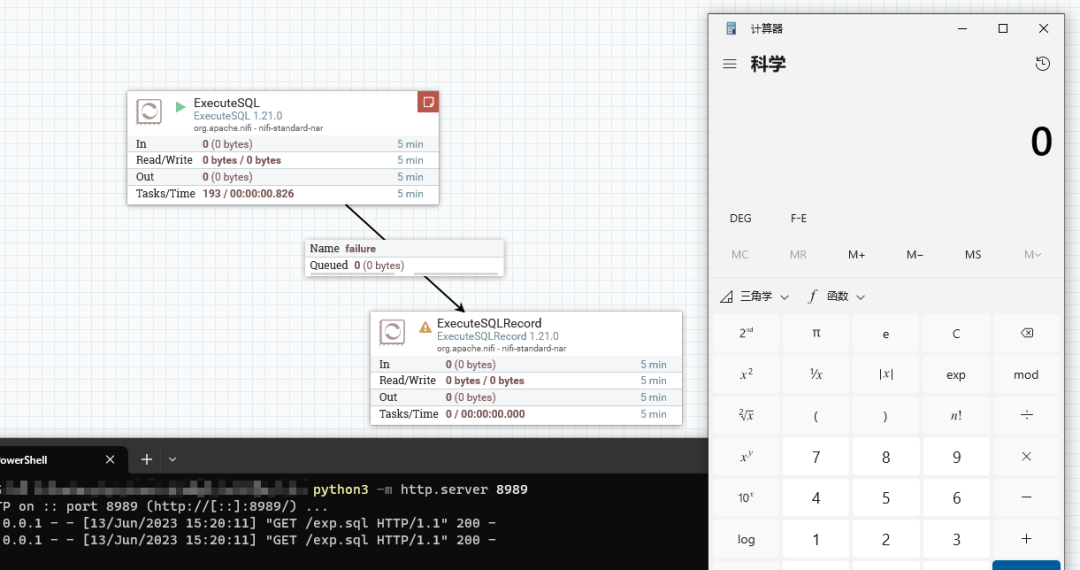Click the open parenthesis button

[x=816, y=415]
